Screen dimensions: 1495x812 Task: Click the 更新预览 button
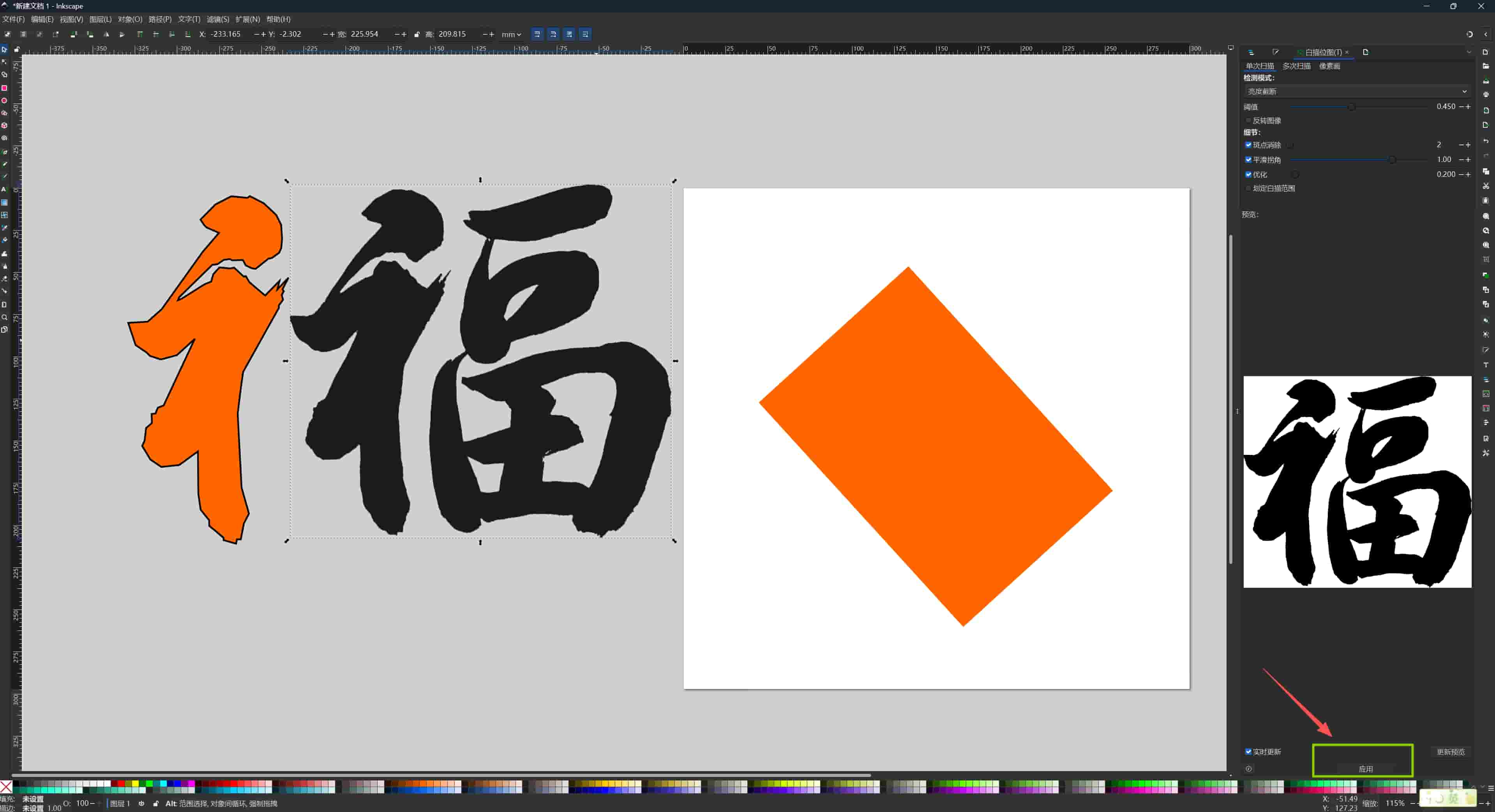click(x=1451, y=752)
